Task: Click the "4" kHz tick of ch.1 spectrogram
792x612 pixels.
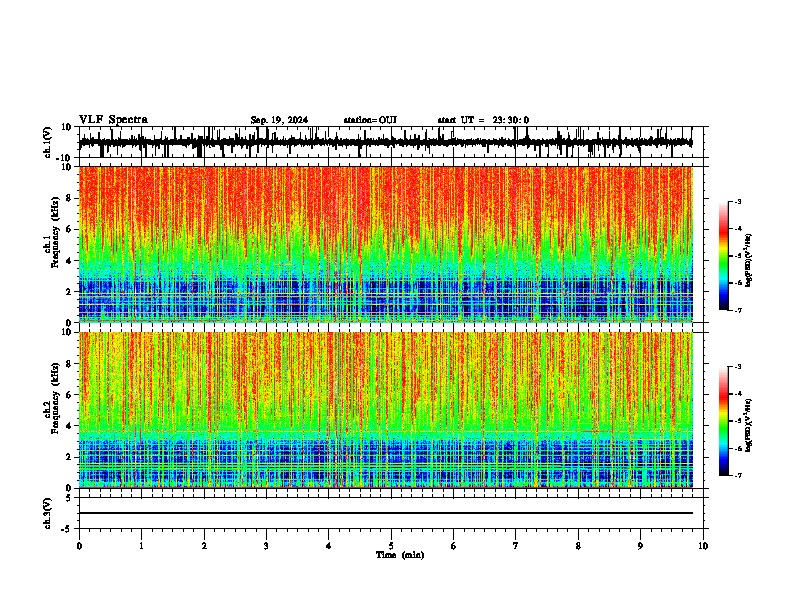Action: (70, 261)
